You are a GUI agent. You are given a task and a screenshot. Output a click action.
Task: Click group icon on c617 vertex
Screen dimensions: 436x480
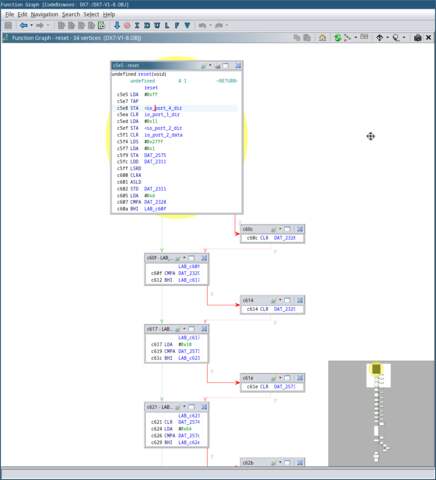(204, 329)
